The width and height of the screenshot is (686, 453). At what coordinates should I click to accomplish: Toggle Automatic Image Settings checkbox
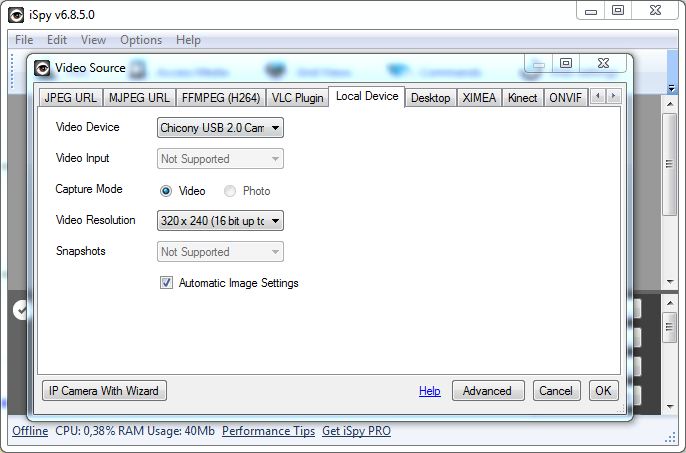[x=166, y=283]
